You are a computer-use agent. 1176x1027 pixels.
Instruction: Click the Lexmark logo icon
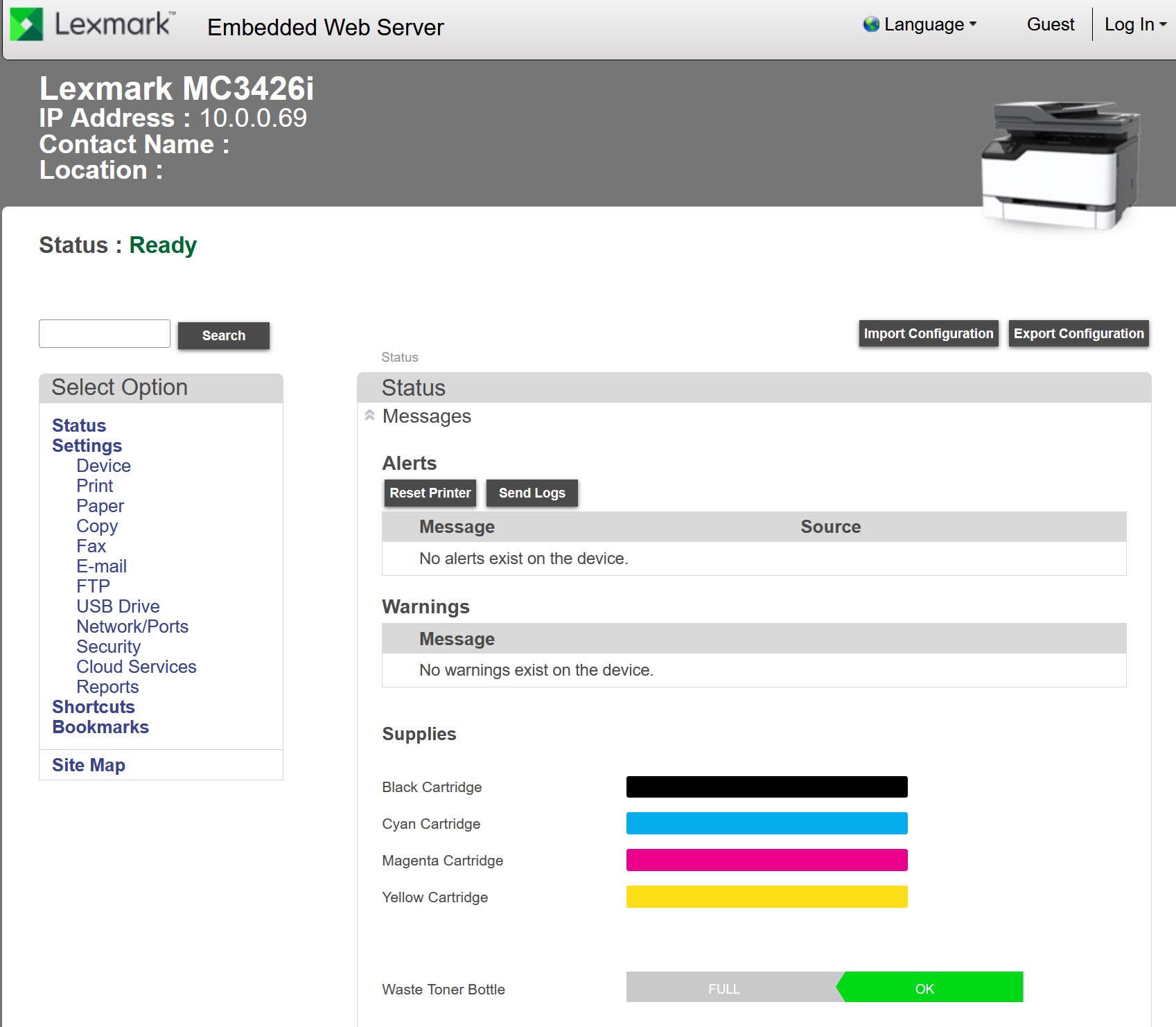click(x=27, y=25)
